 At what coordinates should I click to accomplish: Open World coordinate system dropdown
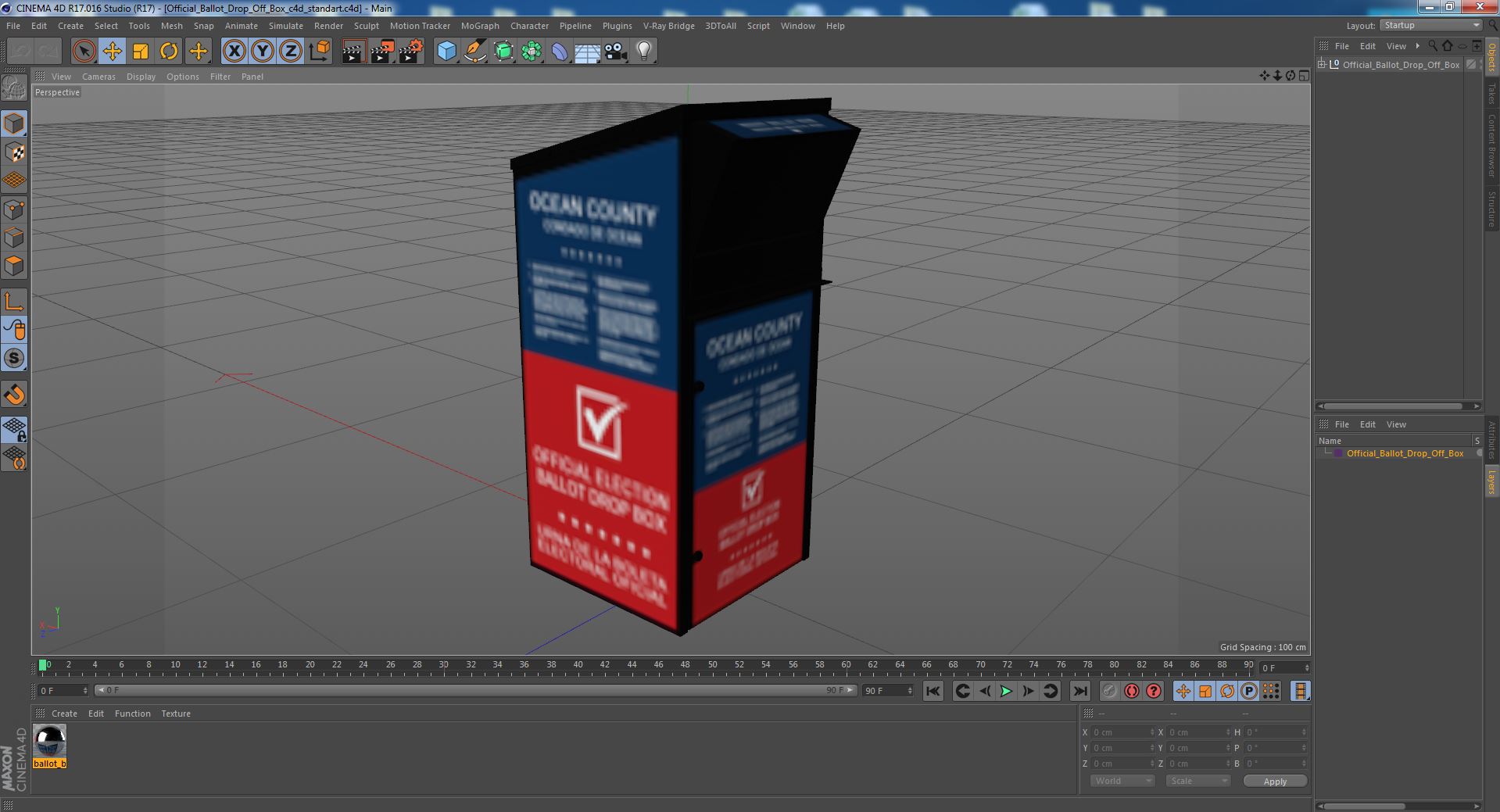1122,781
